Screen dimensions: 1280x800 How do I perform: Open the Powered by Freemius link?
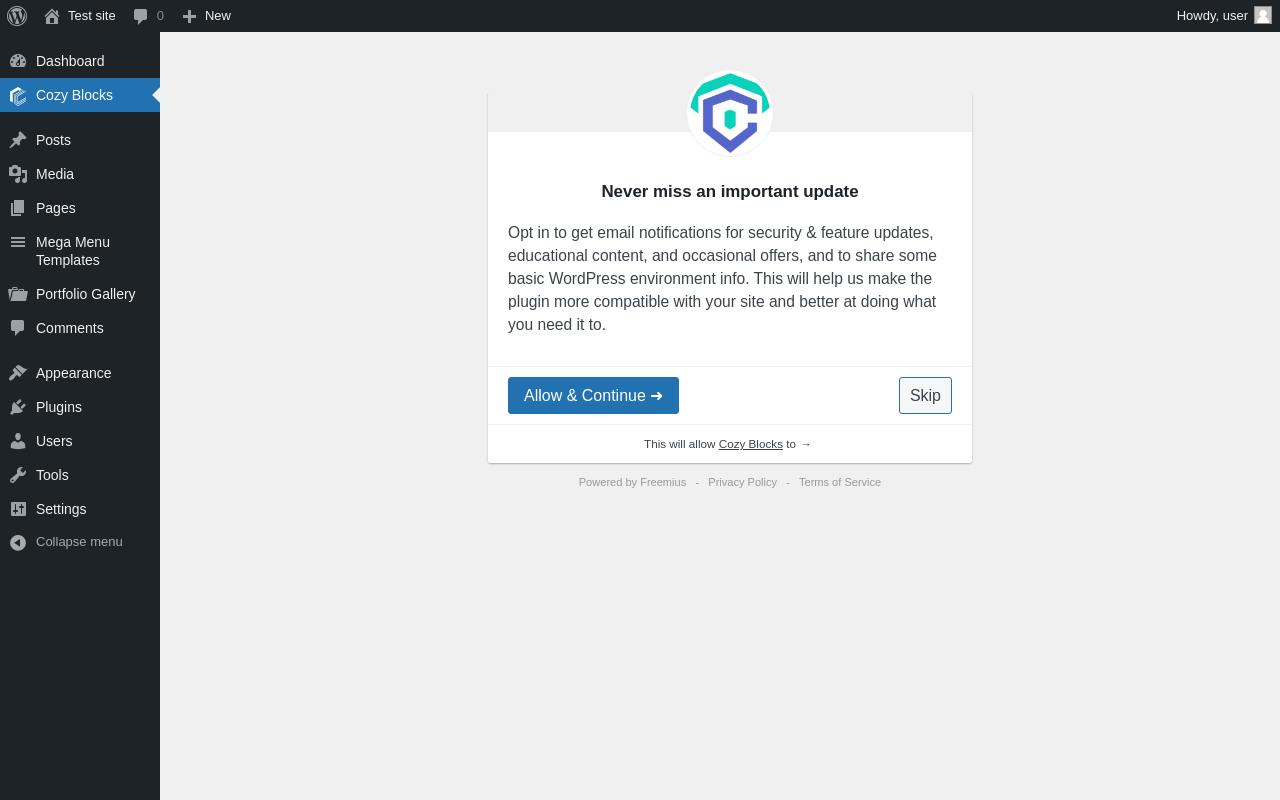(x=632, y=482)
